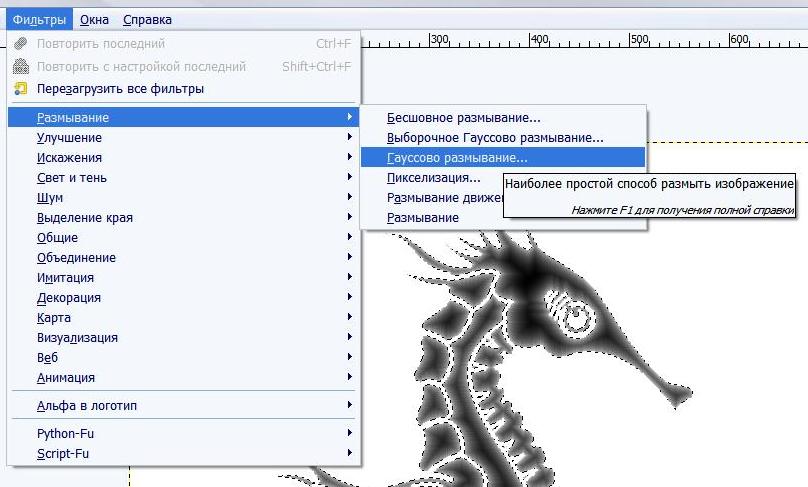The height and width of the screenshot is (487, 808).
Task: Open the Фильтры menu
Action: [39, 20]
